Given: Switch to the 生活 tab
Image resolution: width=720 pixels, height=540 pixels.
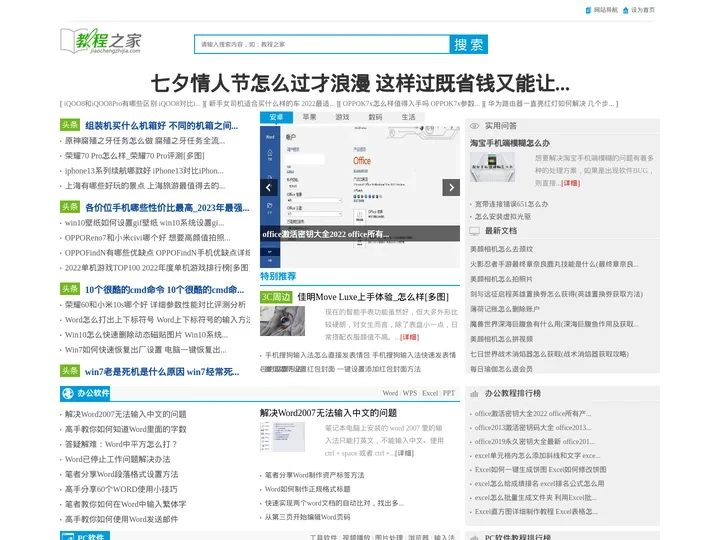Looking at the screenshot, I should (x=408, y=117).
